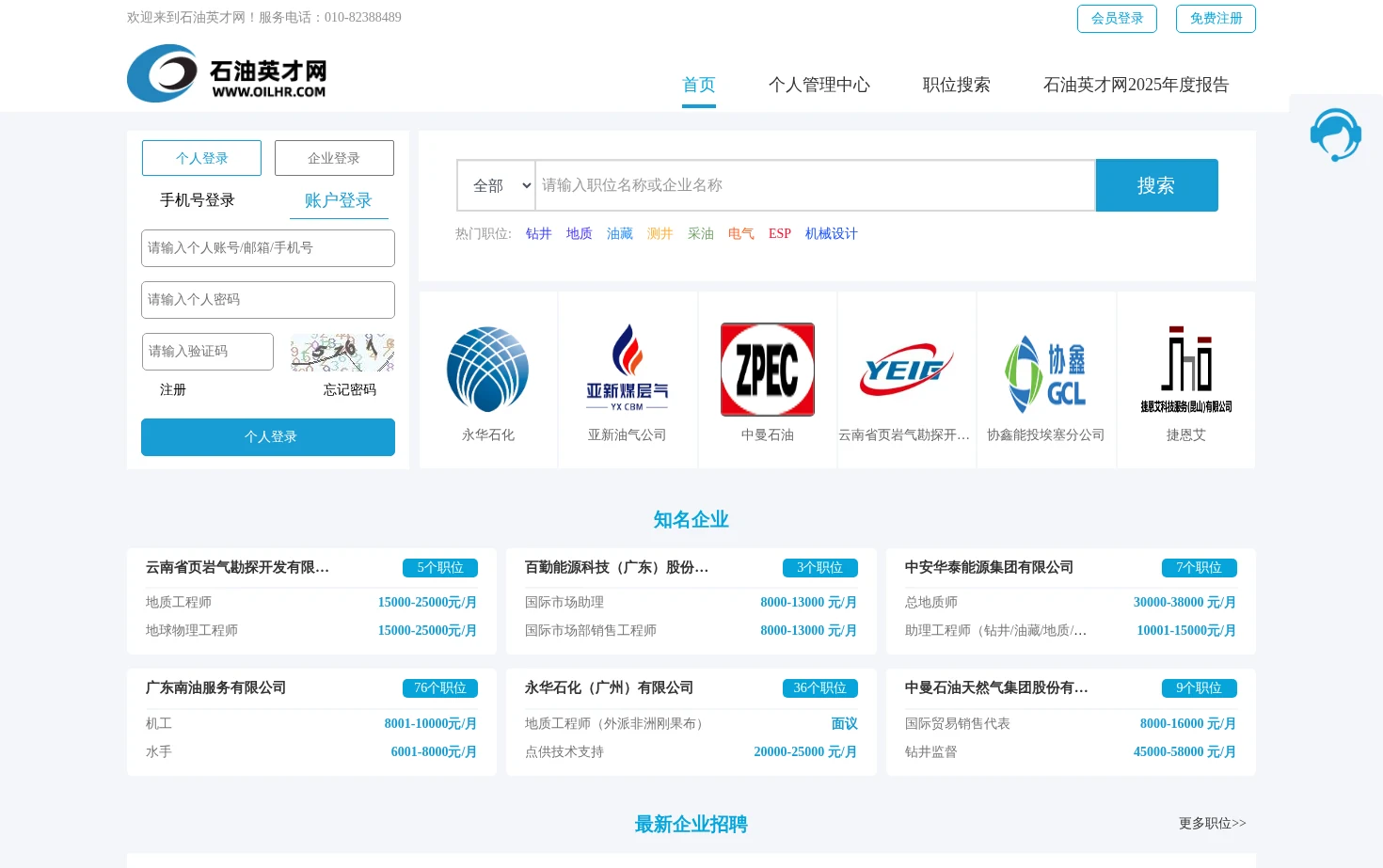
Task: Open 云南省页岩气勘探开发有限… company card title
Action: click(237, 567)
